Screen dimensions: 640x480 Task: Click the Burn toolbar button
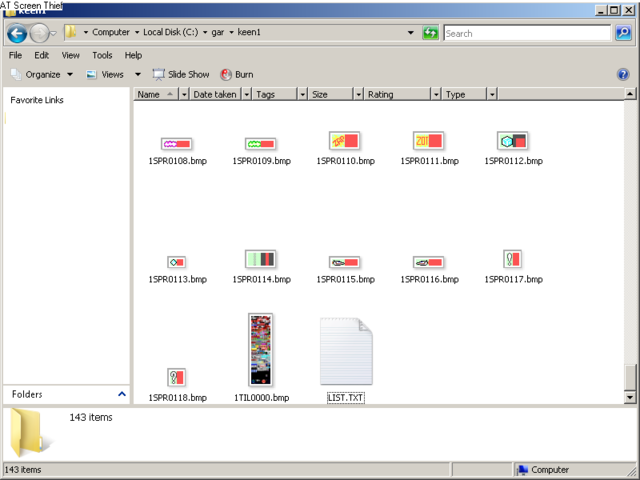click(x=236, y=74)
